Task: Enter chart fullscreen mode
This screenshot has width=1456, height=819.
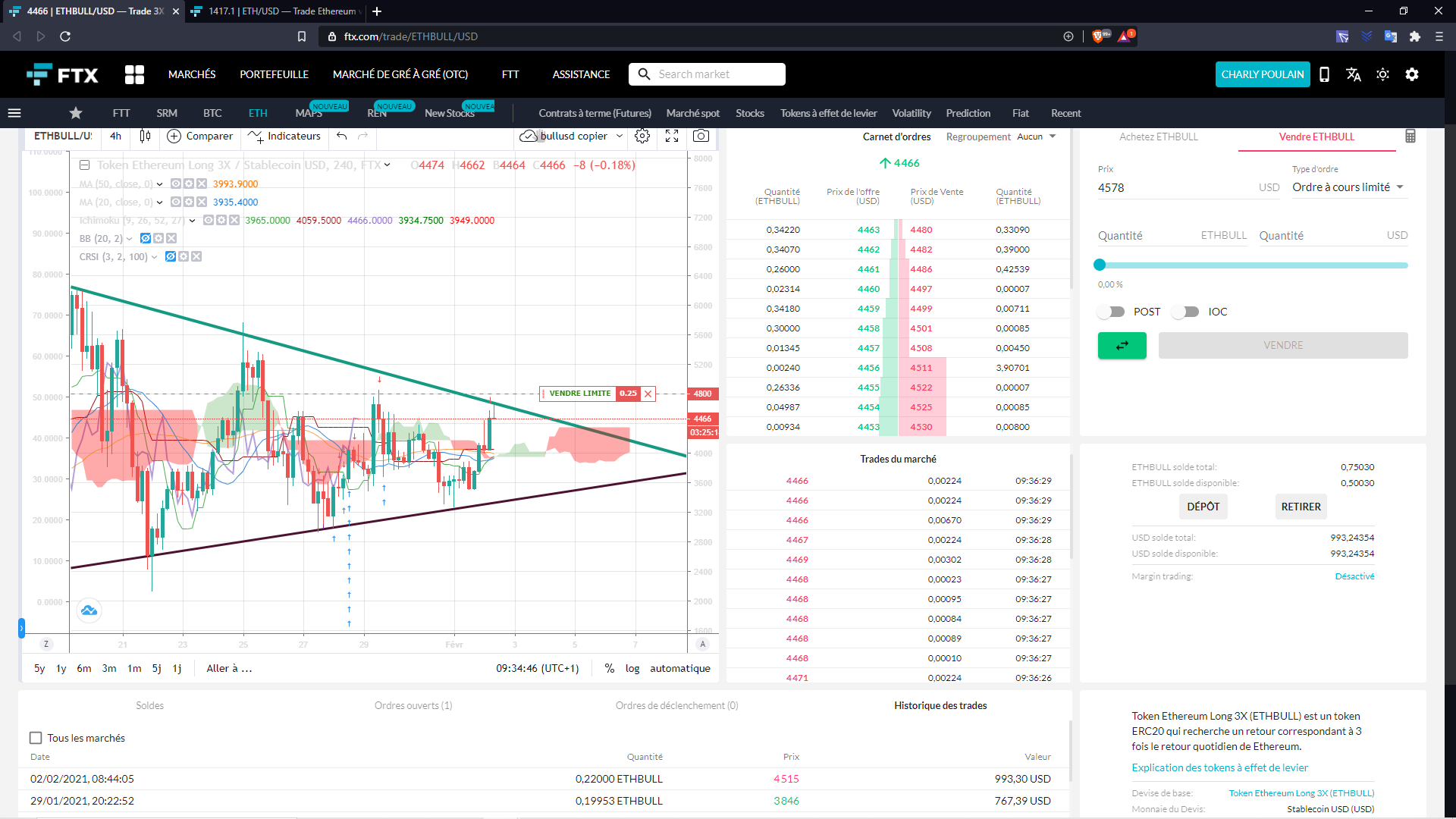Action: (672, 136)
